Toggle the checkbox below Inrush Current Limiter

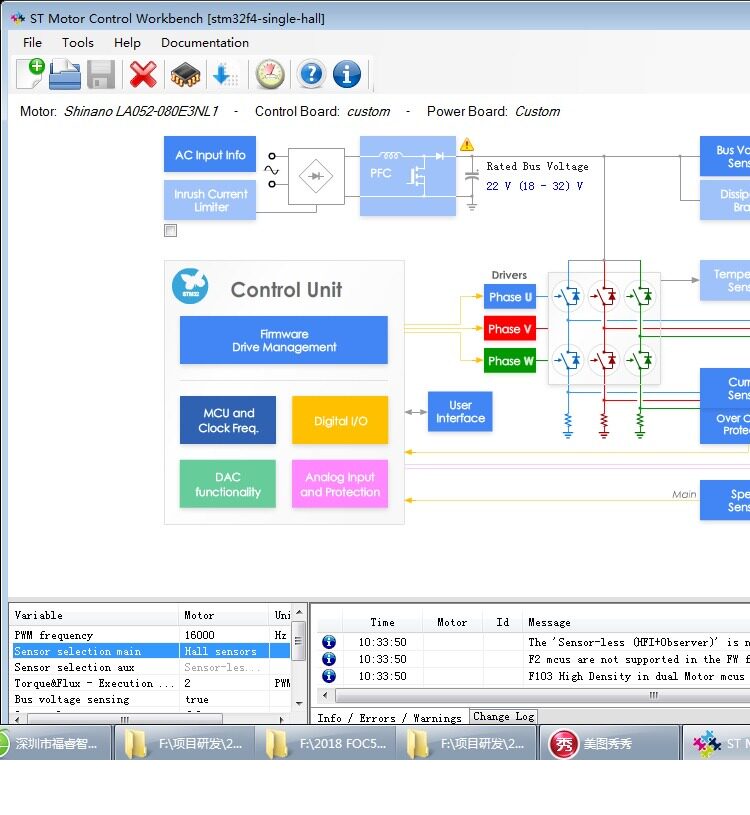(x=170, y=230)
